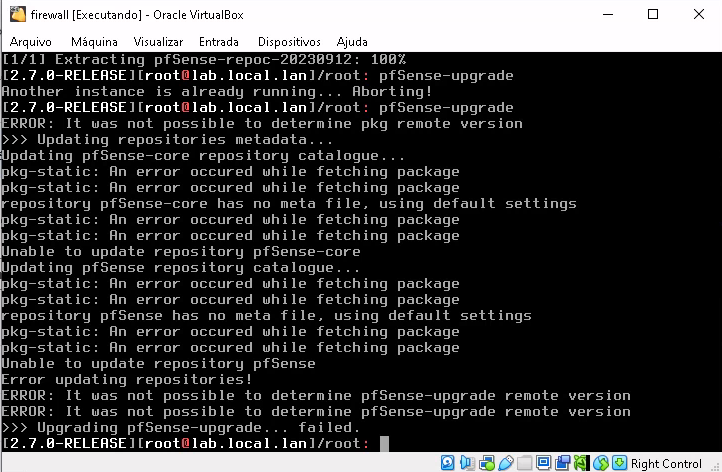Click '>>> Updating repositories metadata...' line
This screenshot has width=722, height=472.
point(167,140)
